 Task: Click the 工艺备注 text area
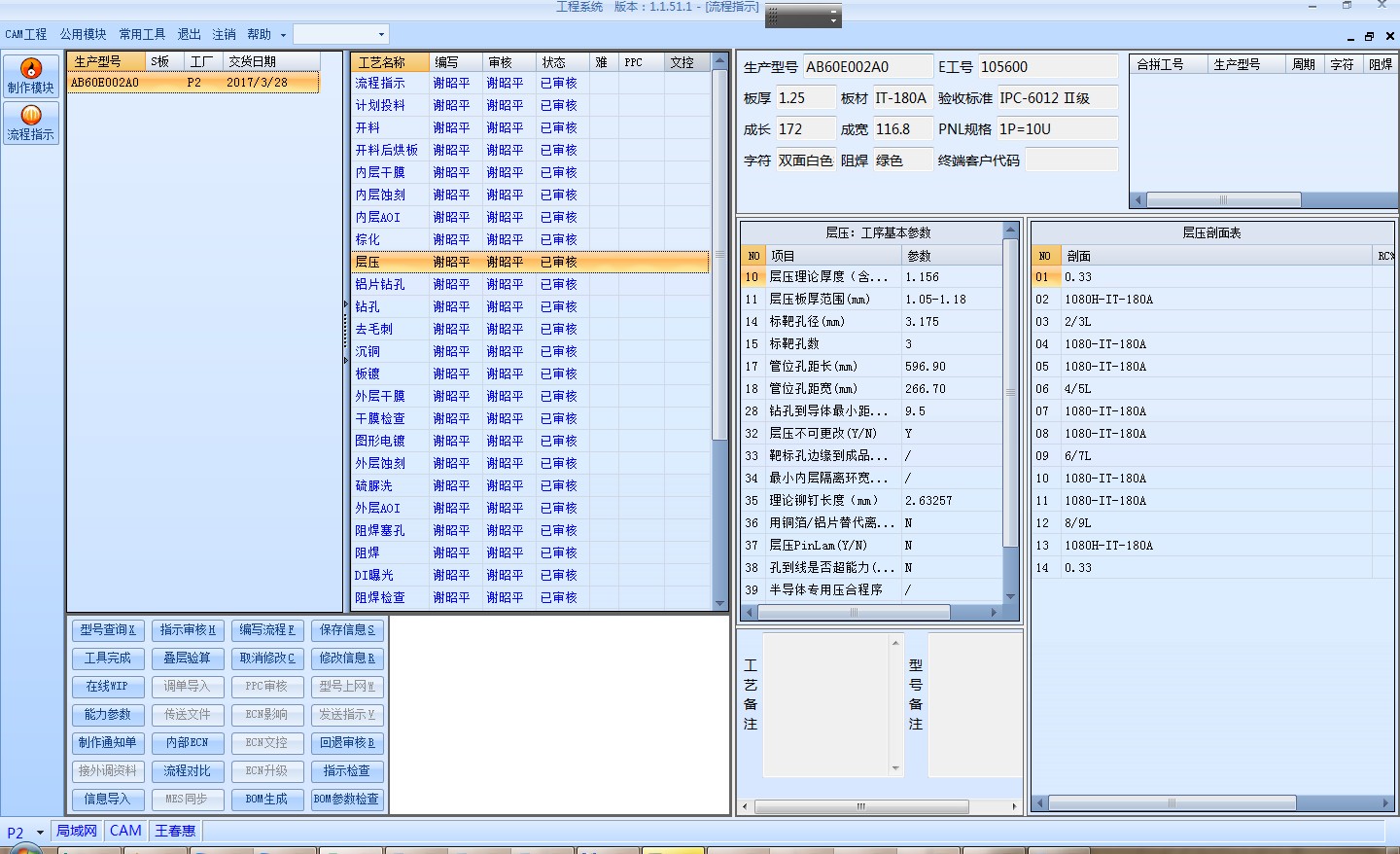point(833,705)
